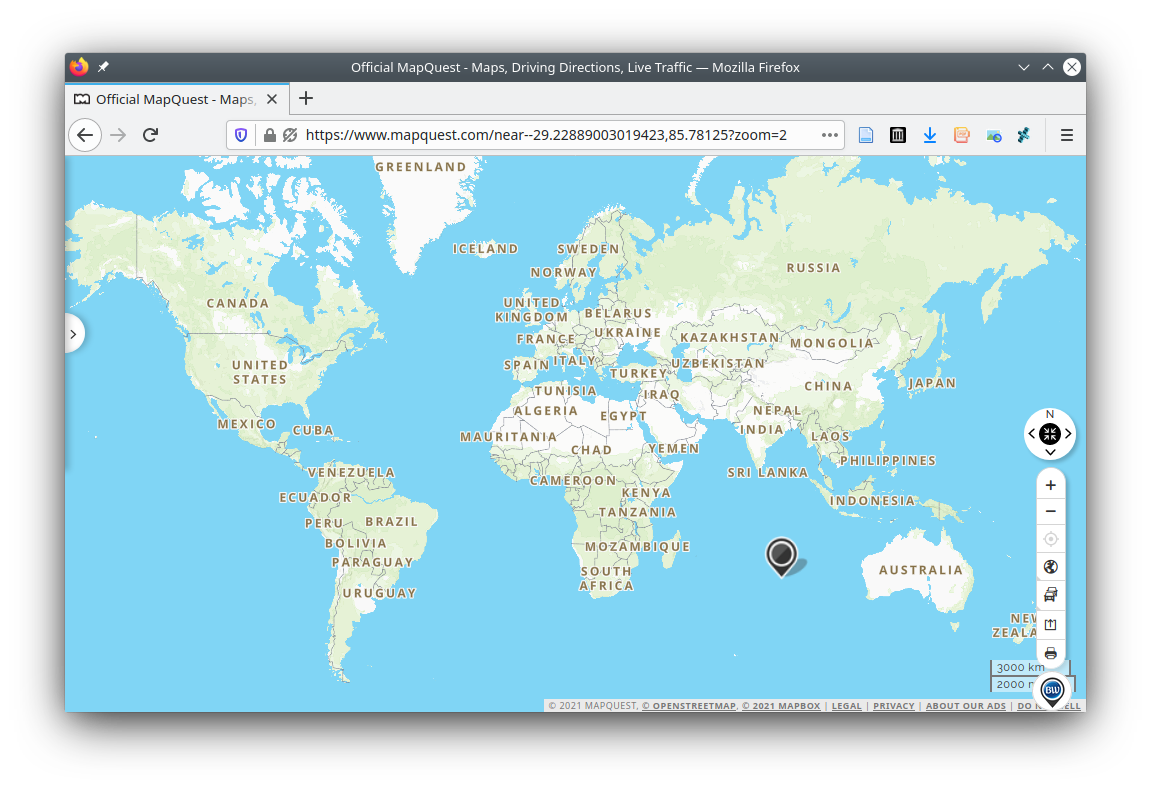Viewport: 1151px width, 789px height.
Task: Open the share map icon
Action: tap(1050, 625)
